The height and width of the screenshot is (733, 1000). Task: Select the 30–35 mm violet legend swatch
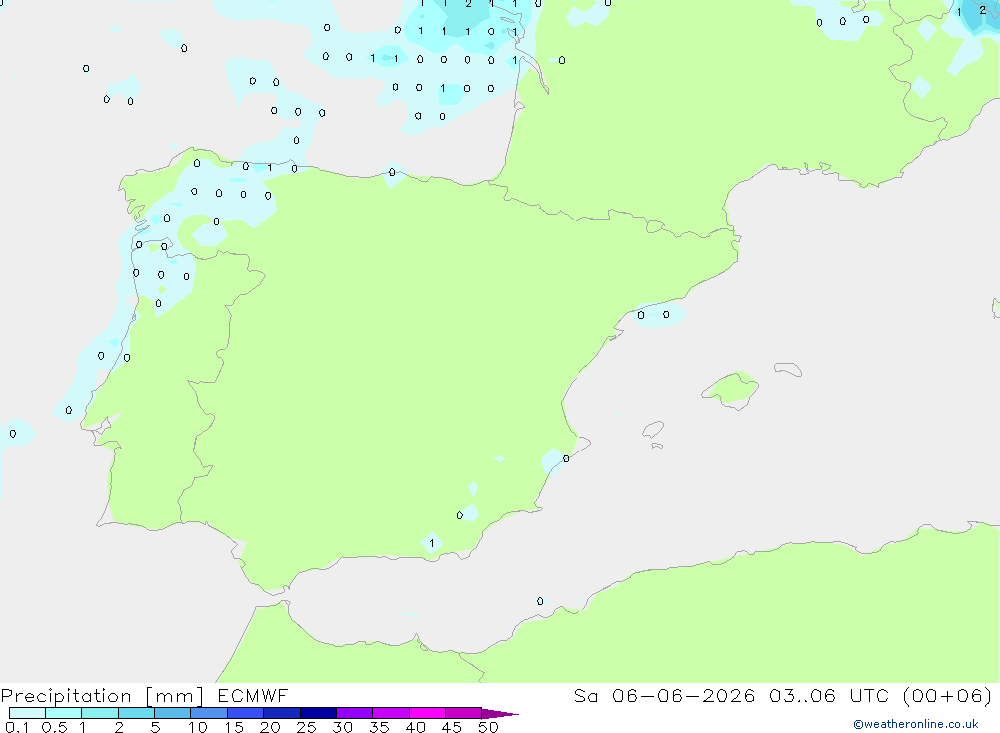point(355,713)
